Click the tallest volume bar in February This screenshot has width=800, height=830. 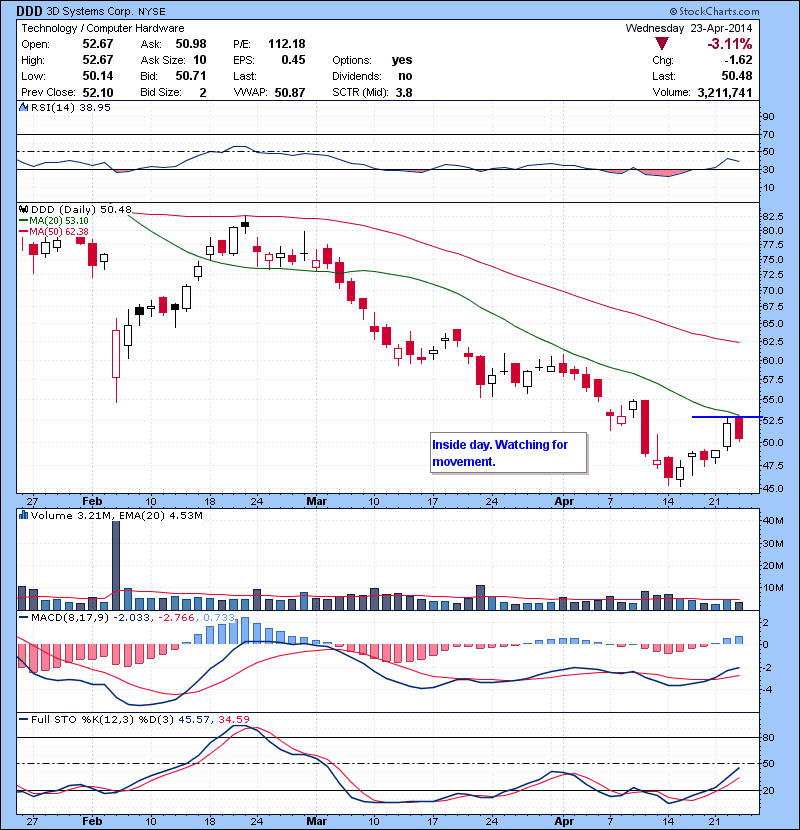coord(116,565)
